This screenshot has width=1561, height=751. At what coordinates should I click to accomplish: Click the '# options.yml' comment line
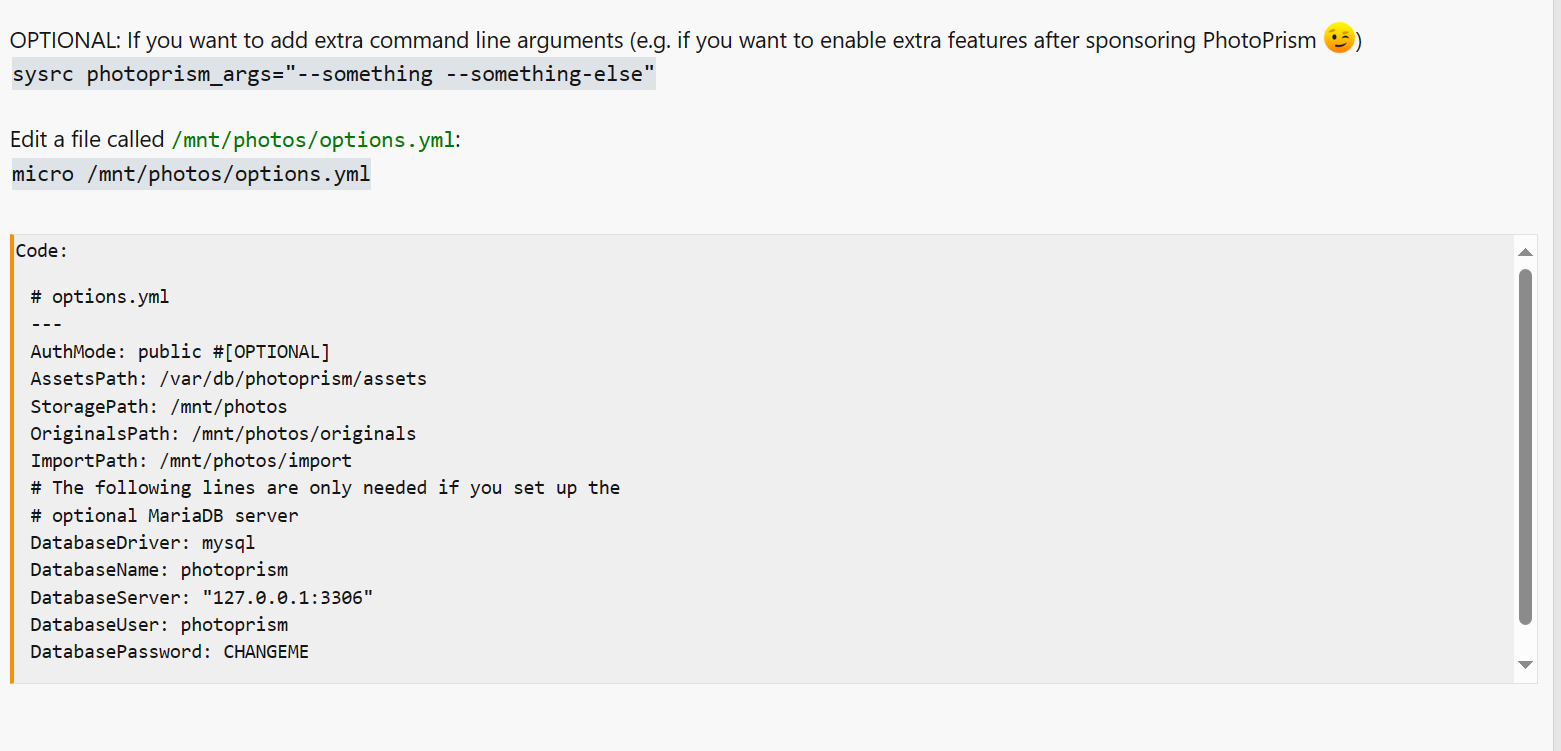click(x=100, y=297)
